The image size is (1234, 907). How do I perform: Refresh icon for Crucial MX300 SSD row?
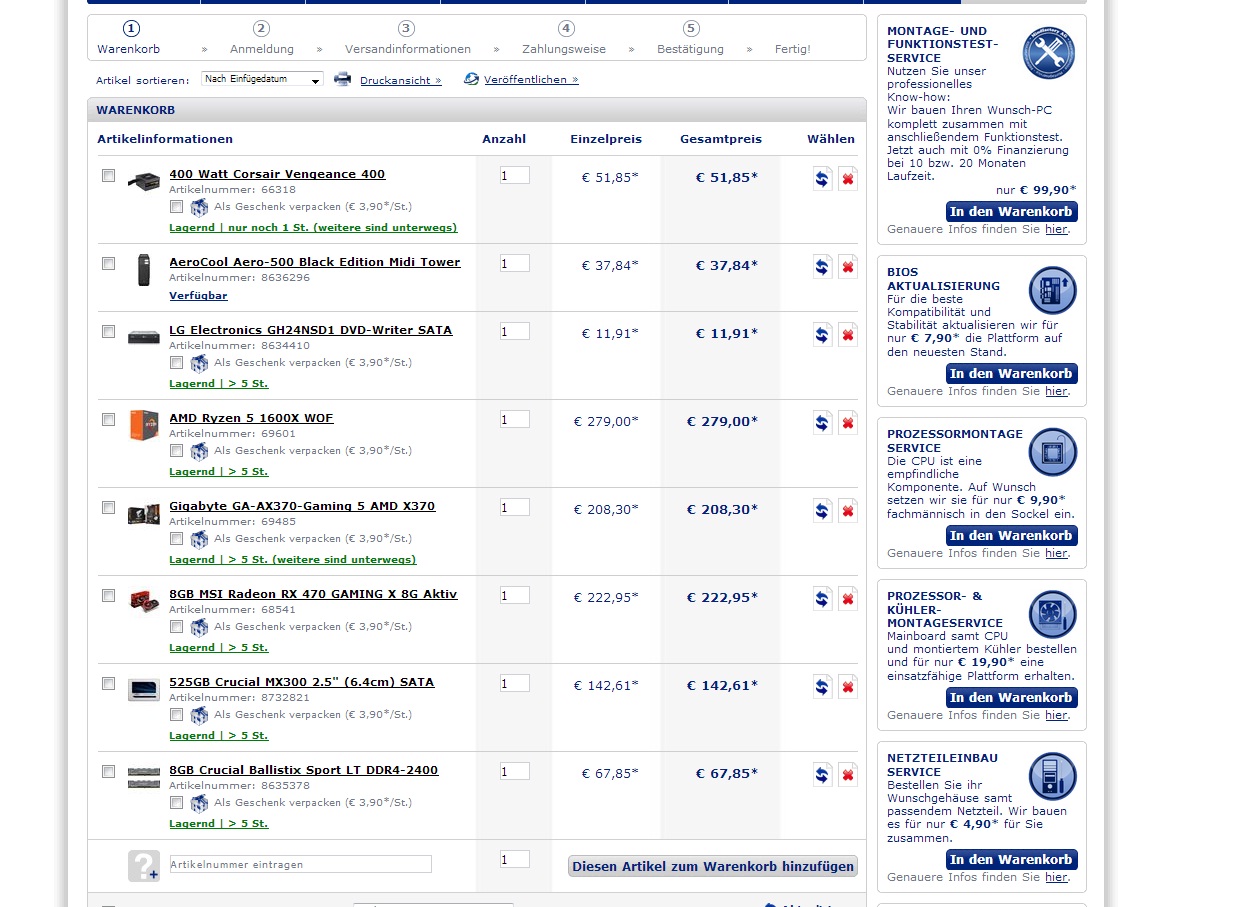point(822,687)
